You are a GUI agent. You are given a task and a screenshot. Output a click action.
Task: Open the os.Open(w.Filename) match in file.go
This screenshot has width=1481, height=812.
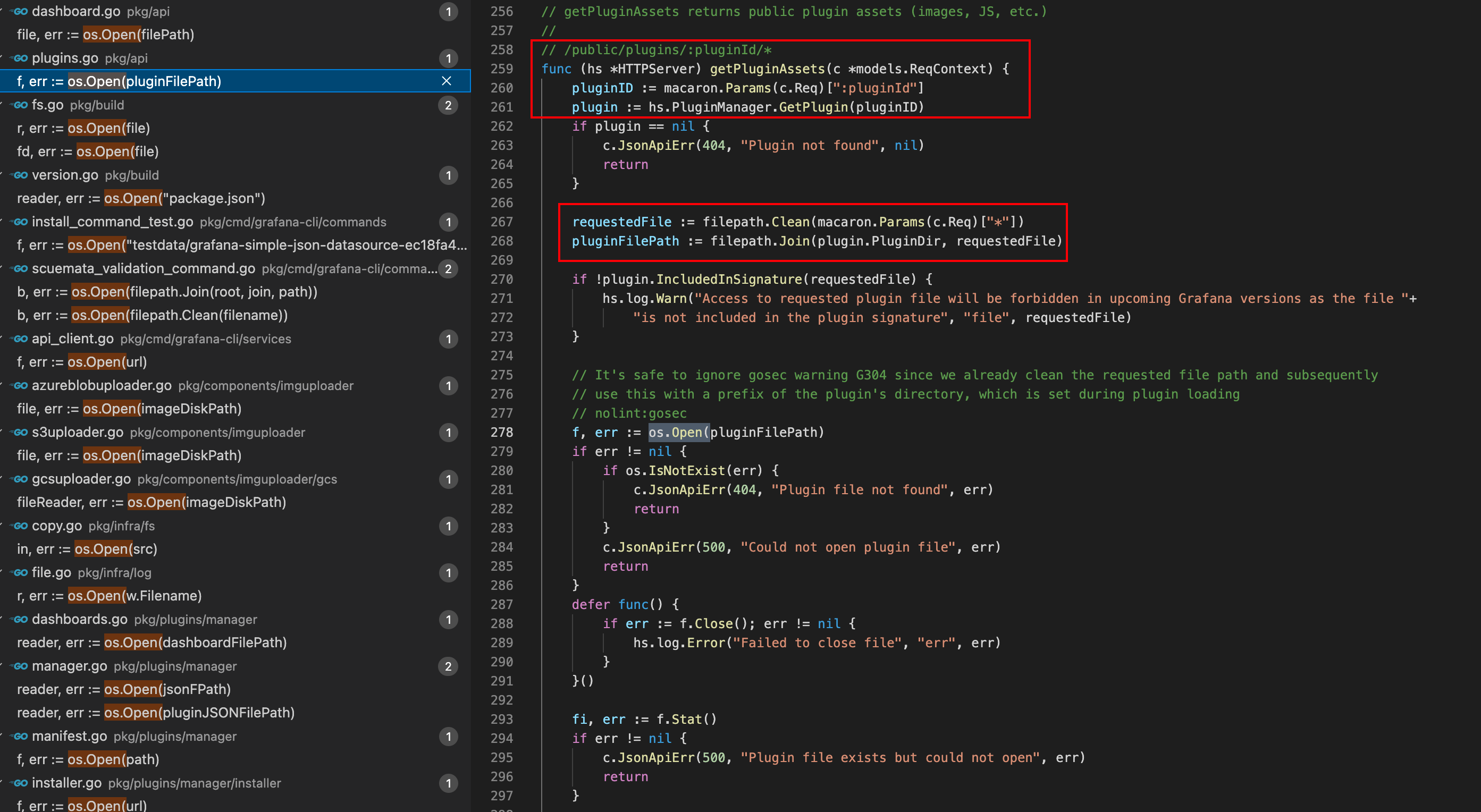pos(109,596)
